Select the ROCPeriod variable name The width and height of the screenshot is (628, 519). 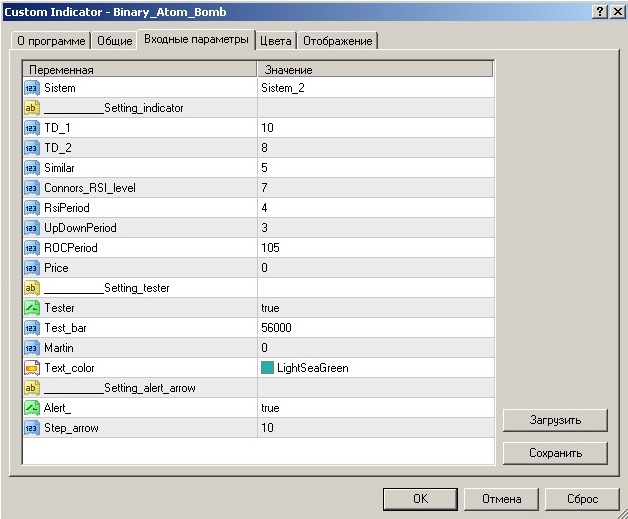pos(71,248)
